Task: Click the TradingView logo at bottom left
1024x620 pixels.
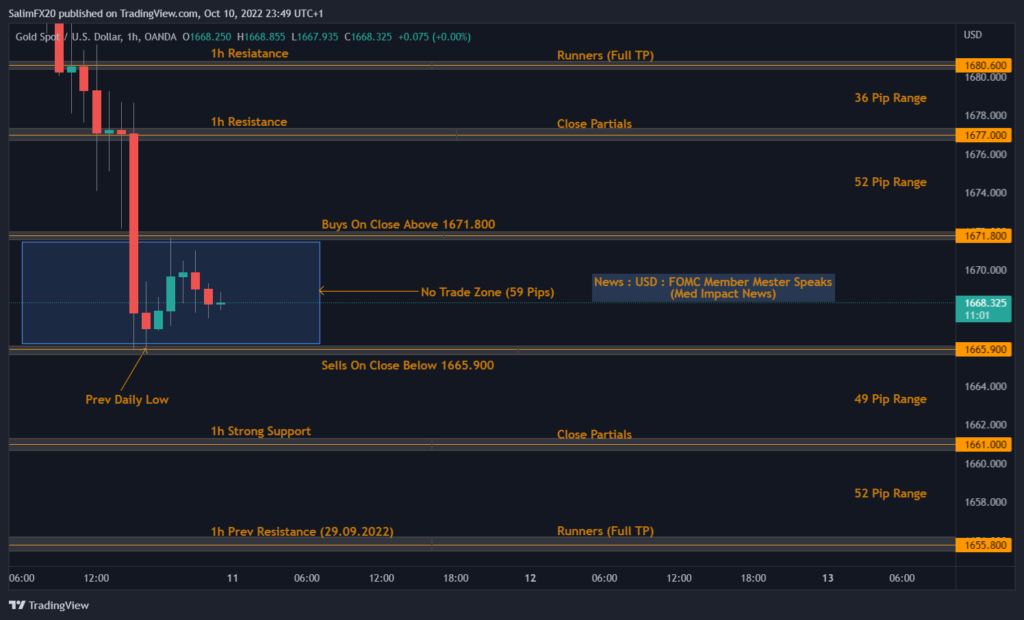Action: point(49,605)
